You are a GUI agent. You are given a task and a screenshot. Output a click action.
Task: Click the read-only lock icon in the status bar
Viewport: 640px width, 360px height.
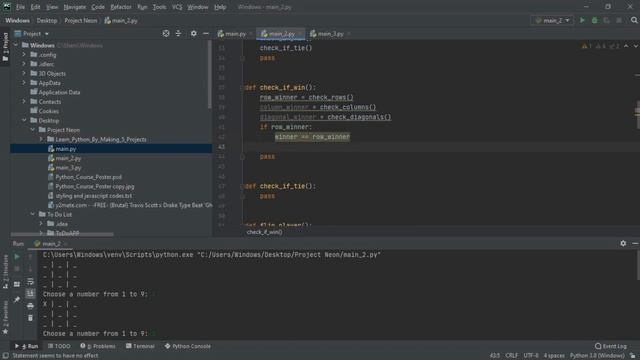[632, 356]
